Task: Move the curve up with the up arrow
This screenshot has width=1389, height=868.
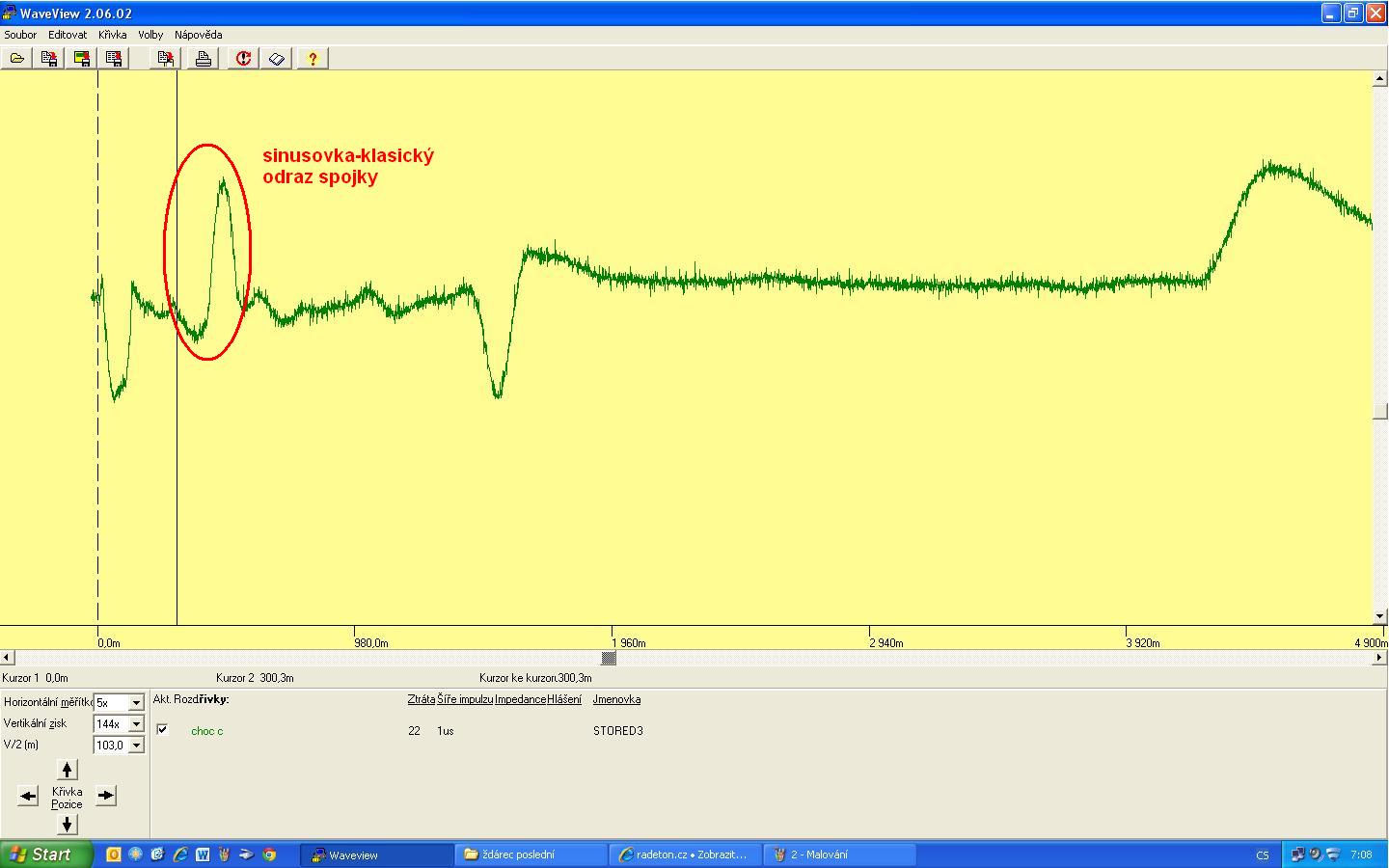Action: click(x=67, y=769)
